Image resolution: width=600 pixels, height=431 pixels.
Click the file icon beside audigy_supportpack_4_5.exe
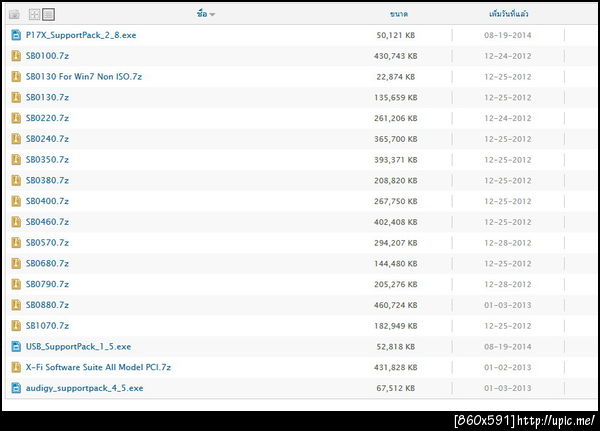(16, 388)
